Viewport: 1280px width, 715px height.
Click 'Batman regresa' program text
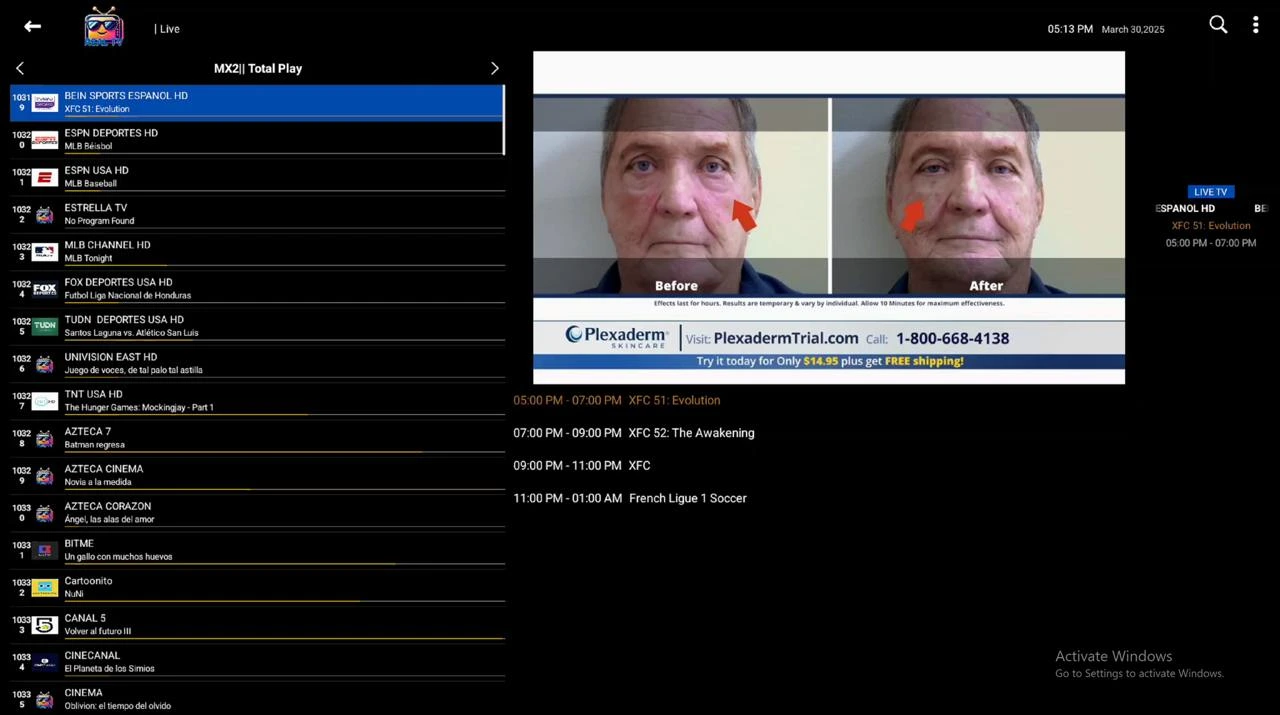click(95, 445)
